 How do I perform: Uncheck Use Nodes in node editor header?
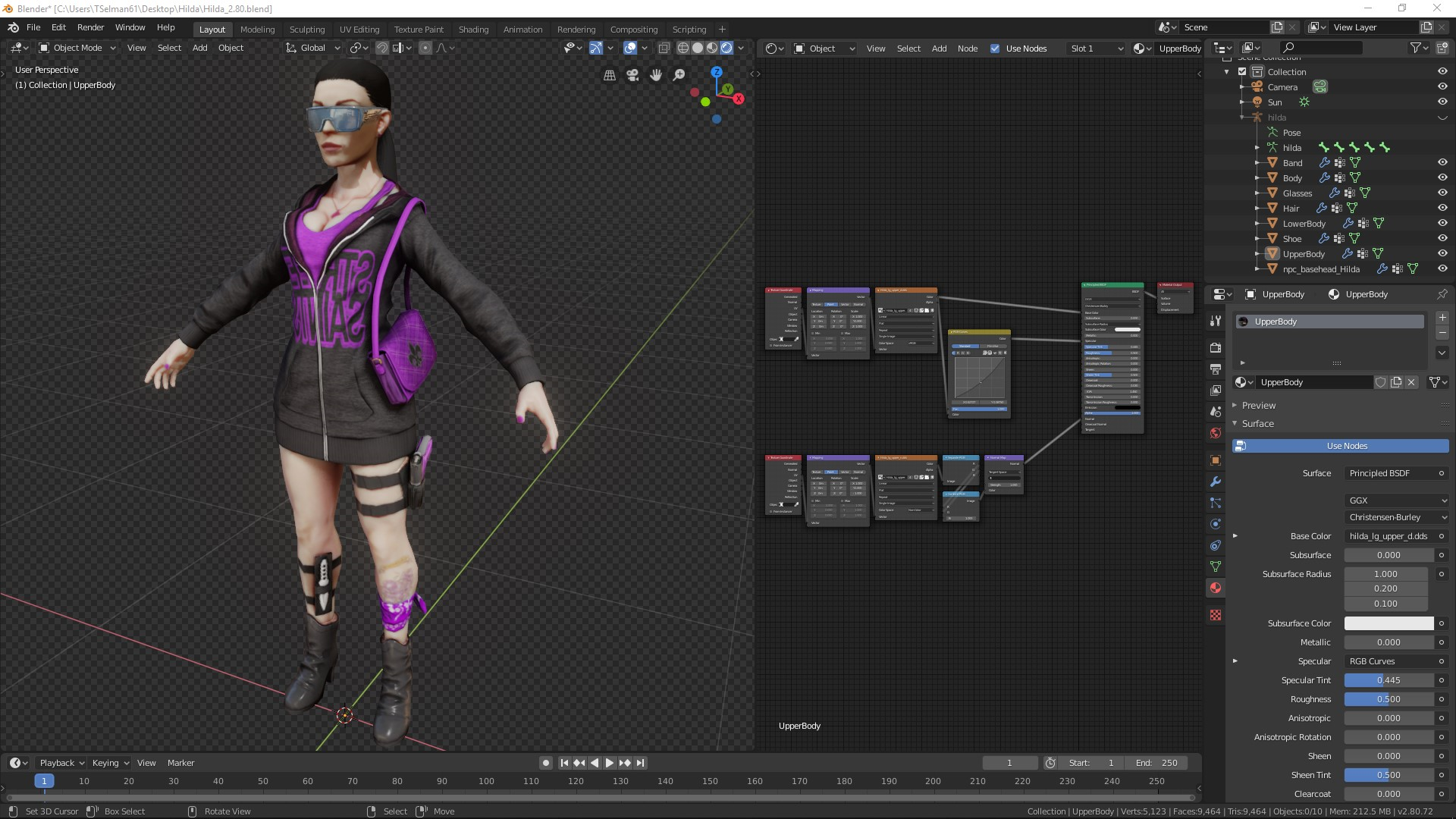995,49
